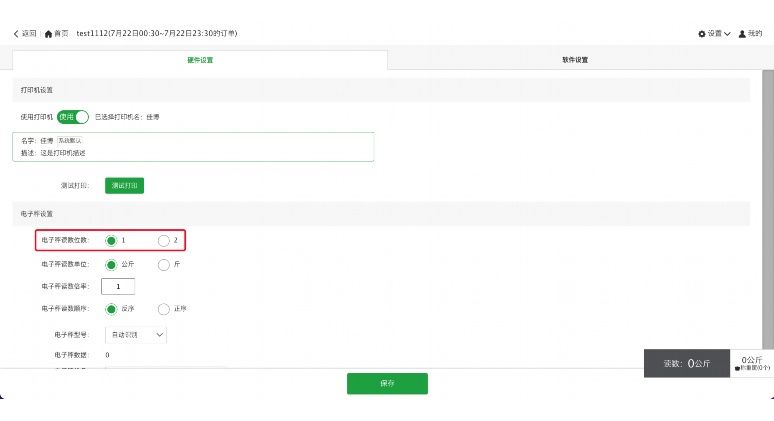The height and width of the screenshot is (421, 774).
Task: Click the basket icon under 0公斤
Action: pos(737,368)
